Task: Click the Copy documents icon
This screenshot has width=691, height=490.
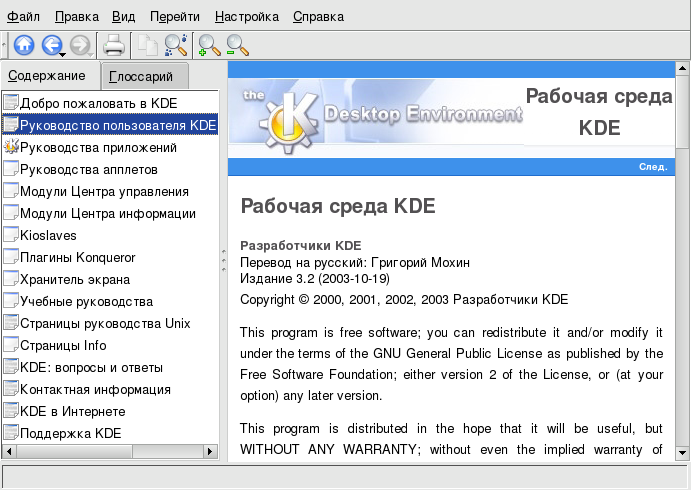Action: (x=148, y=45)
